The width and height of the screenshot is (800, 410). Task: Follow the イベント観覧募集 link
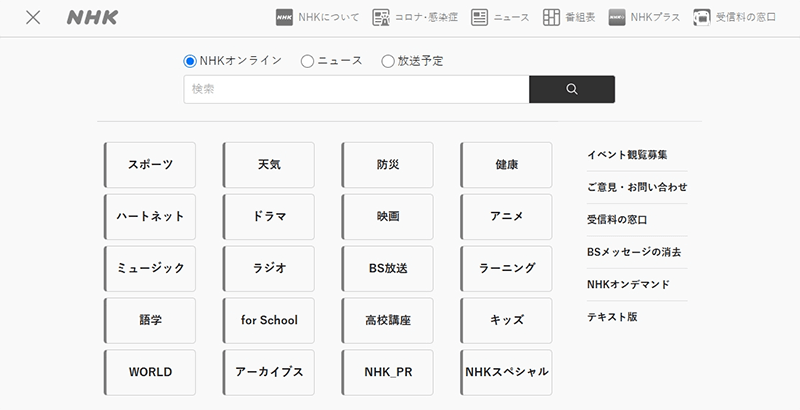(627, 155)
